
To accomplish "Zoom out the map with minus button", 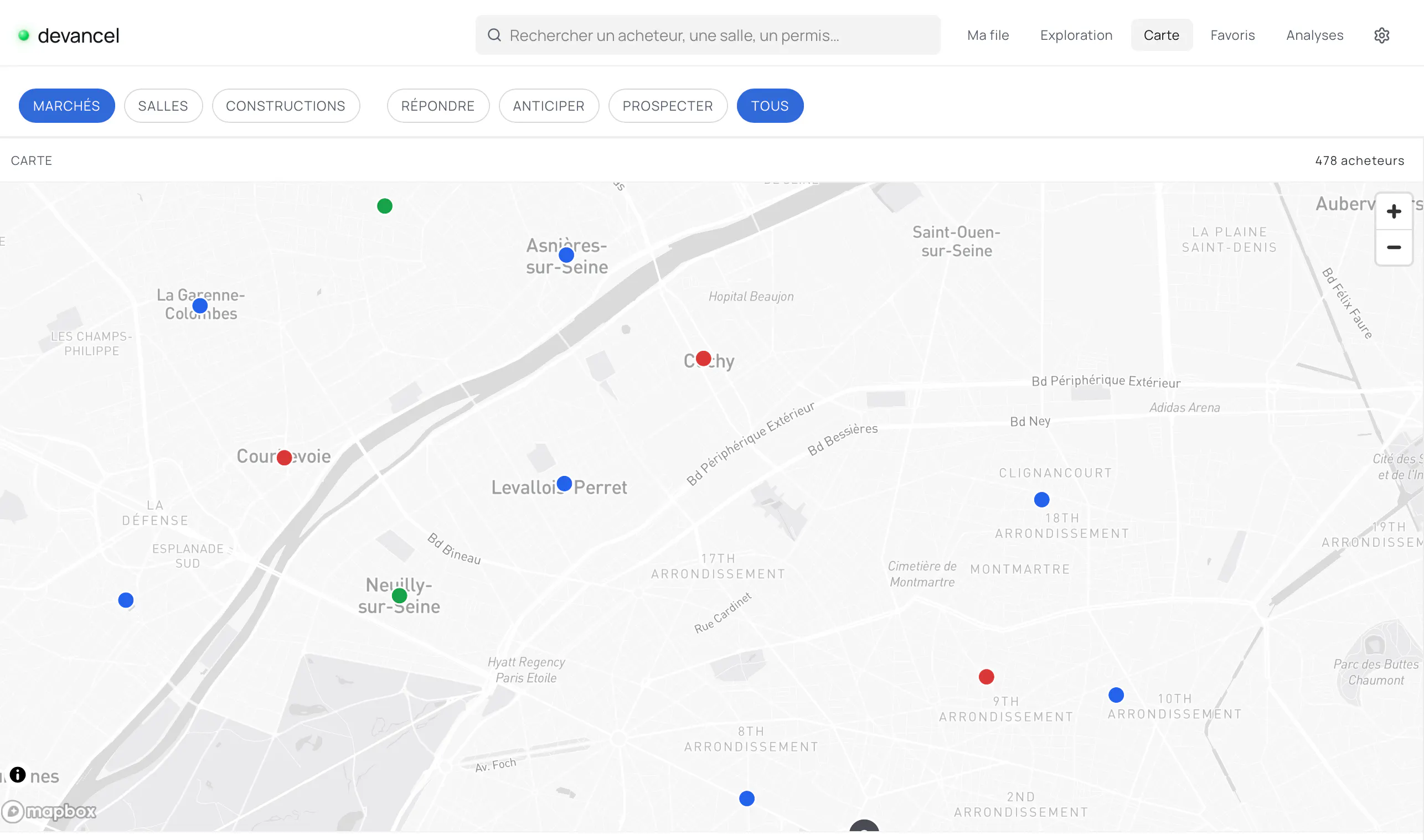I will 1394,247.
